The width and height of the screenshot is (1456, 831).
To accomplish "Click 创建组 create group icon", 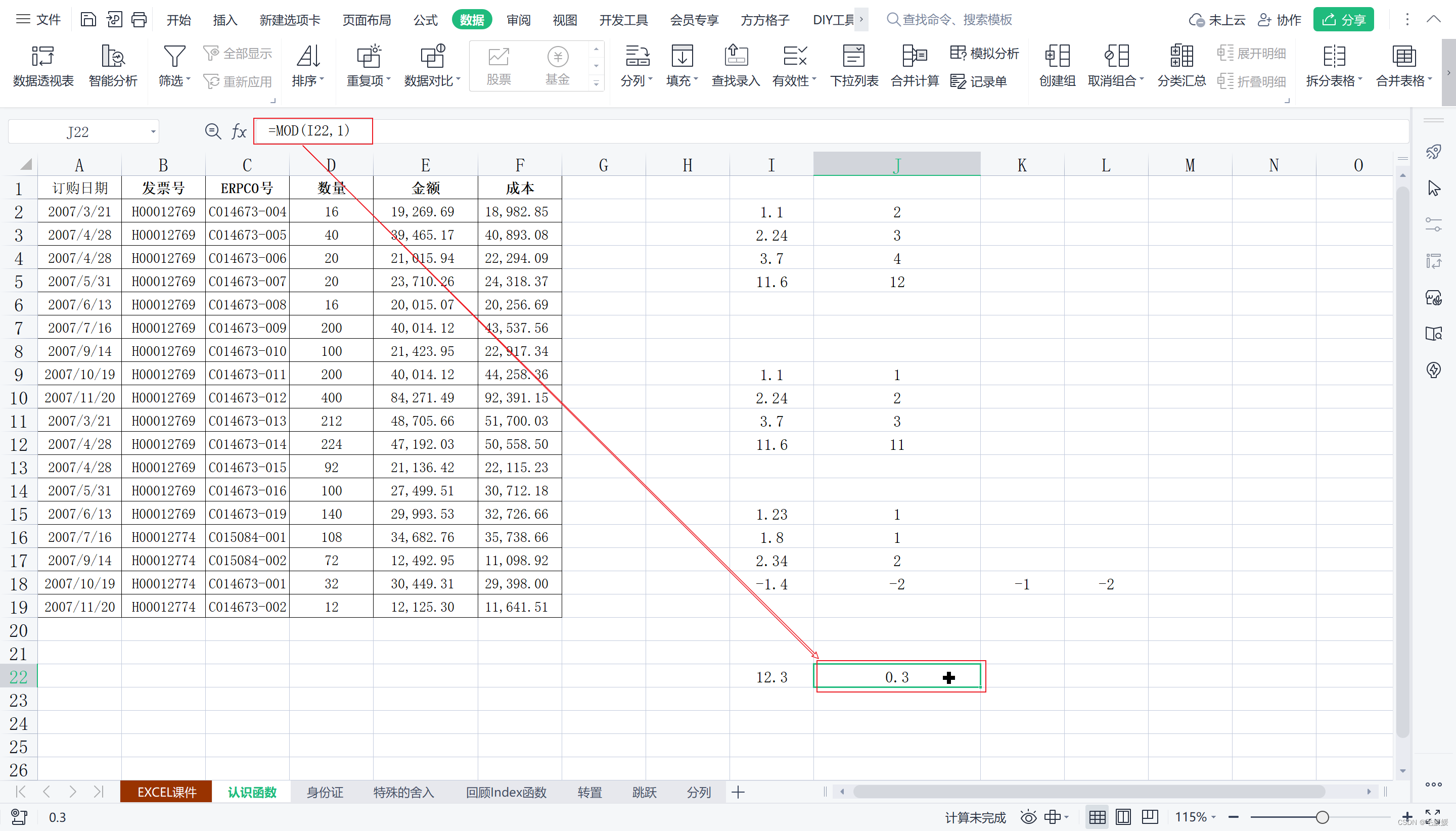I will 1057,56.
